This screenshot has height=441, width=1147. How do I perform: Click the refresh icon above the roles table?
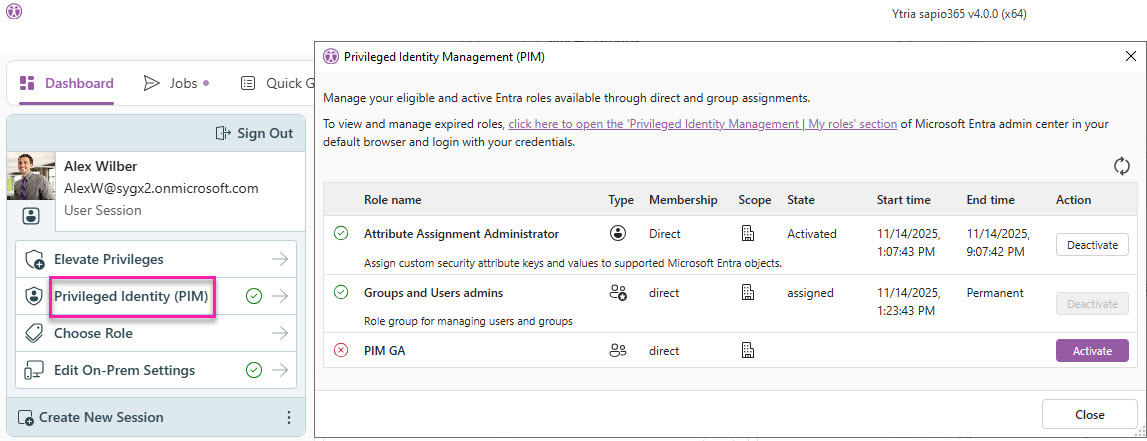coord(1121,166)
